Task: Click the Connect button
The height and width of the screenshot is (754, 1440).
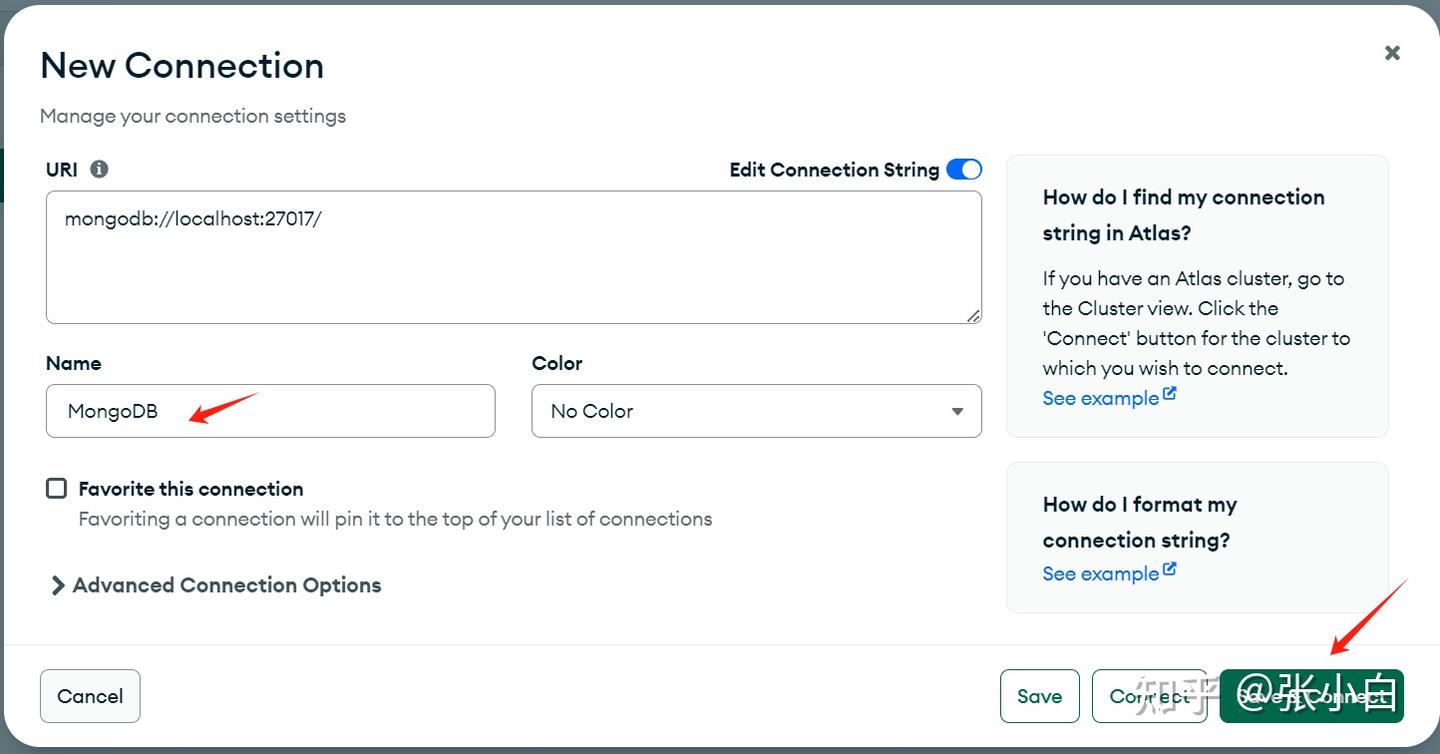Action: point(1149,696)
